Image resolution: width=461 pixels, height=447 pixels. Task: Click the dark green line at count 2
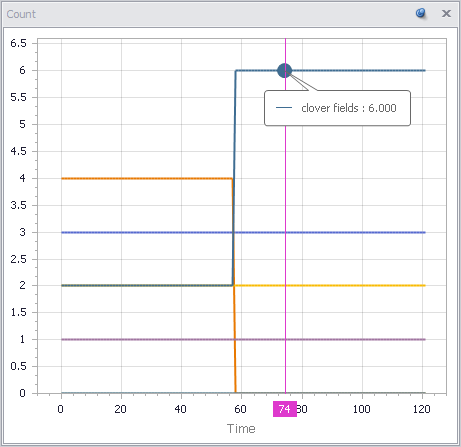pyautogui.click(x=147, y=286)
